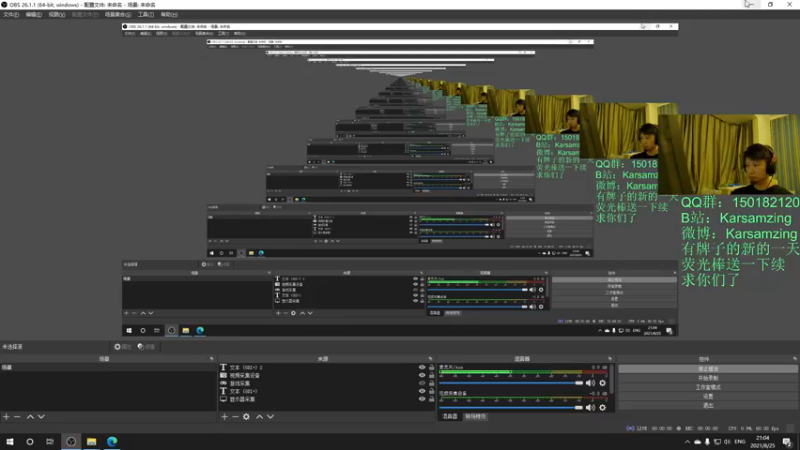Lock the third source in the list

click(431, 383)
